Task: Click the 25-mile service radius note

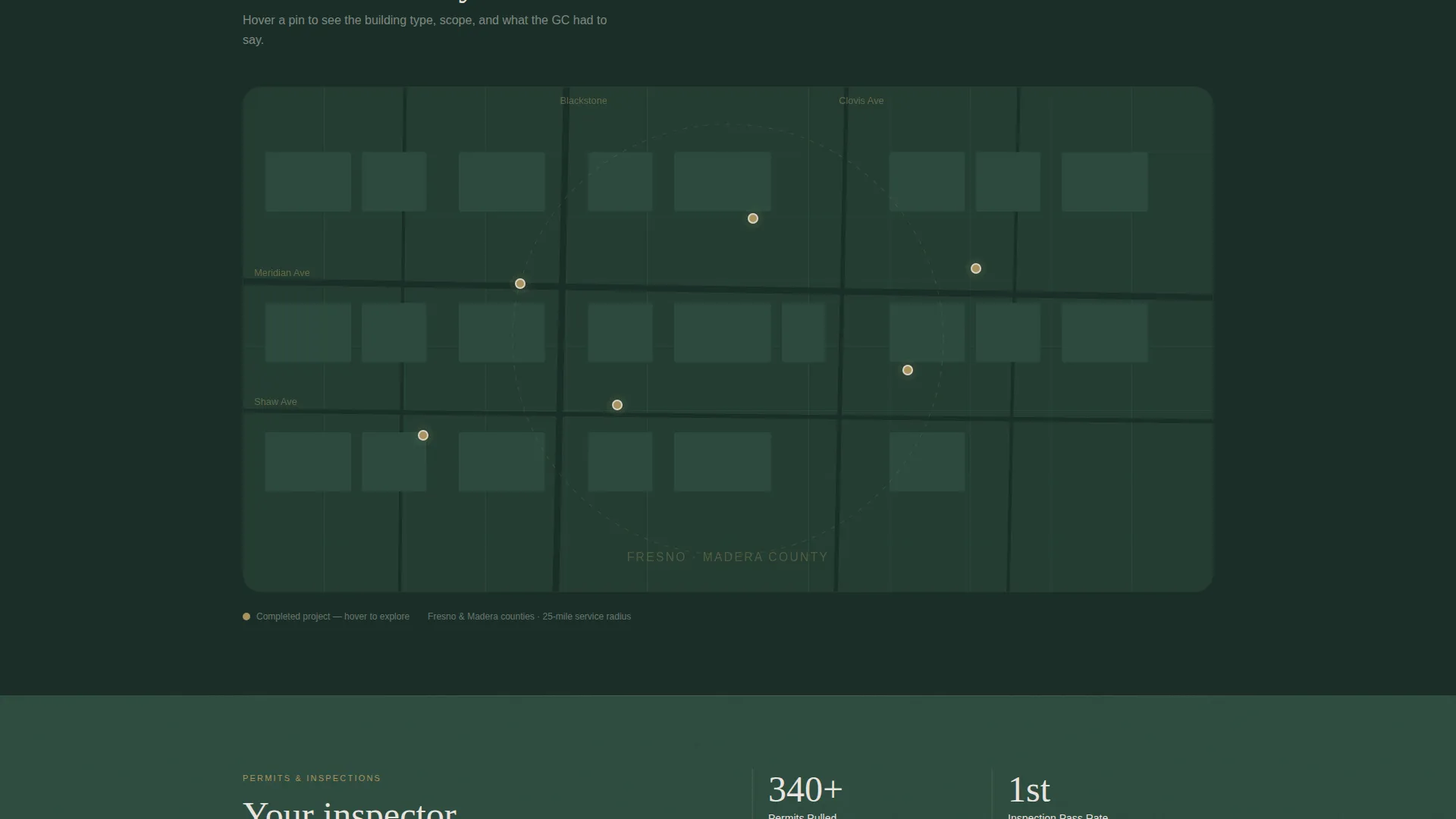Action: 529,617
